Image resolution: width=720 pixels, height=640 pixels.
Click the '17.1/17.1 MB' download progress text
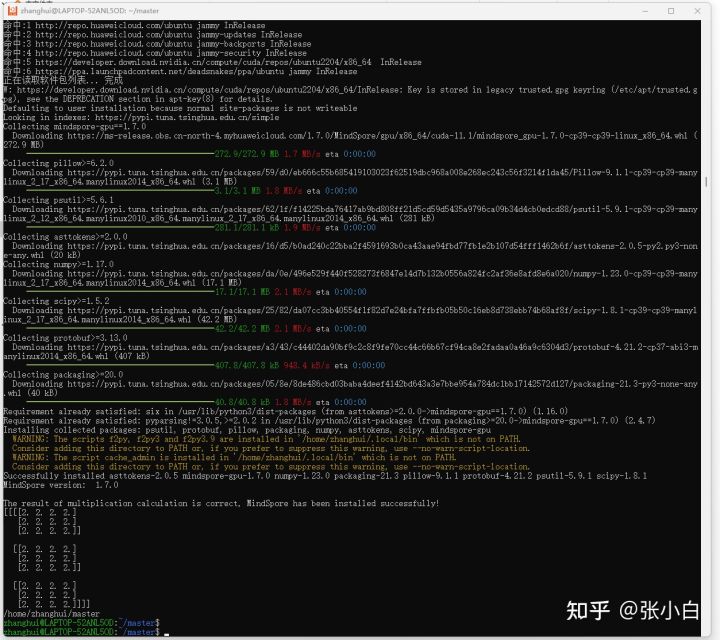[242, 292]
